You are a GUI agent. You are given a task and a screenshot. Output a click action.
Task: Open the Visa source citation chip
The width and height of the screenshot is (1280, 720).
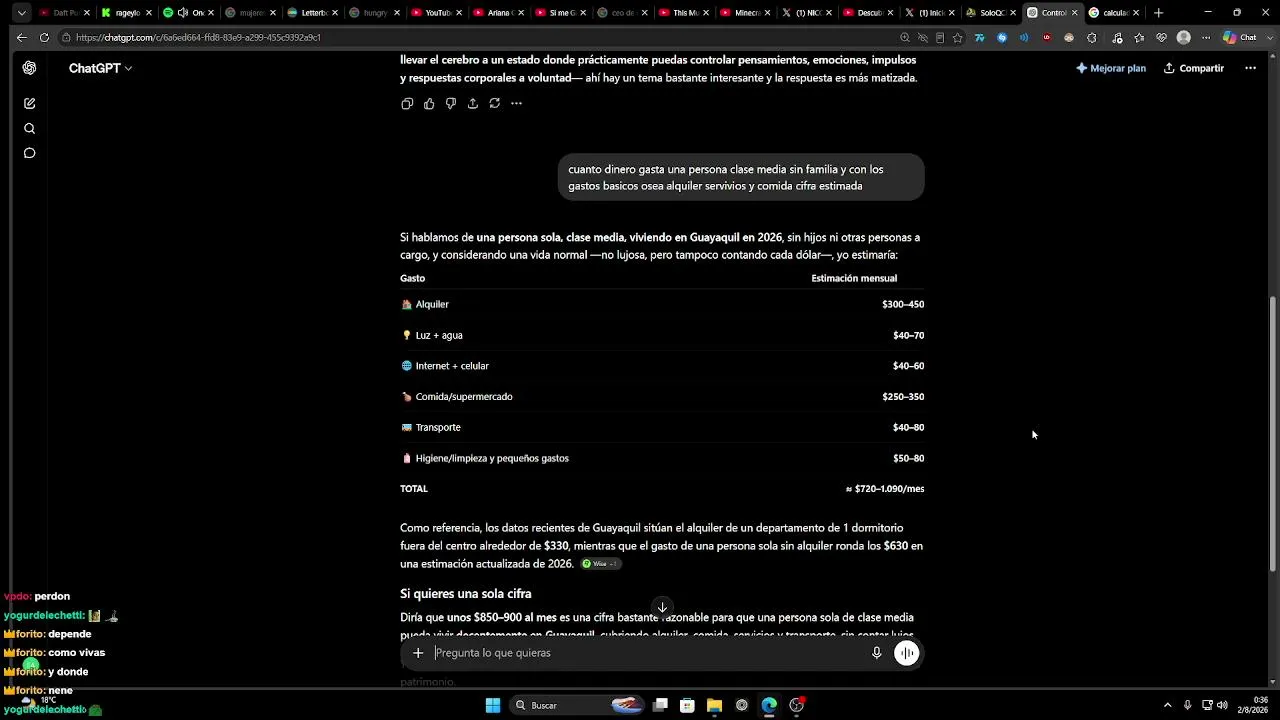point(600,564)
